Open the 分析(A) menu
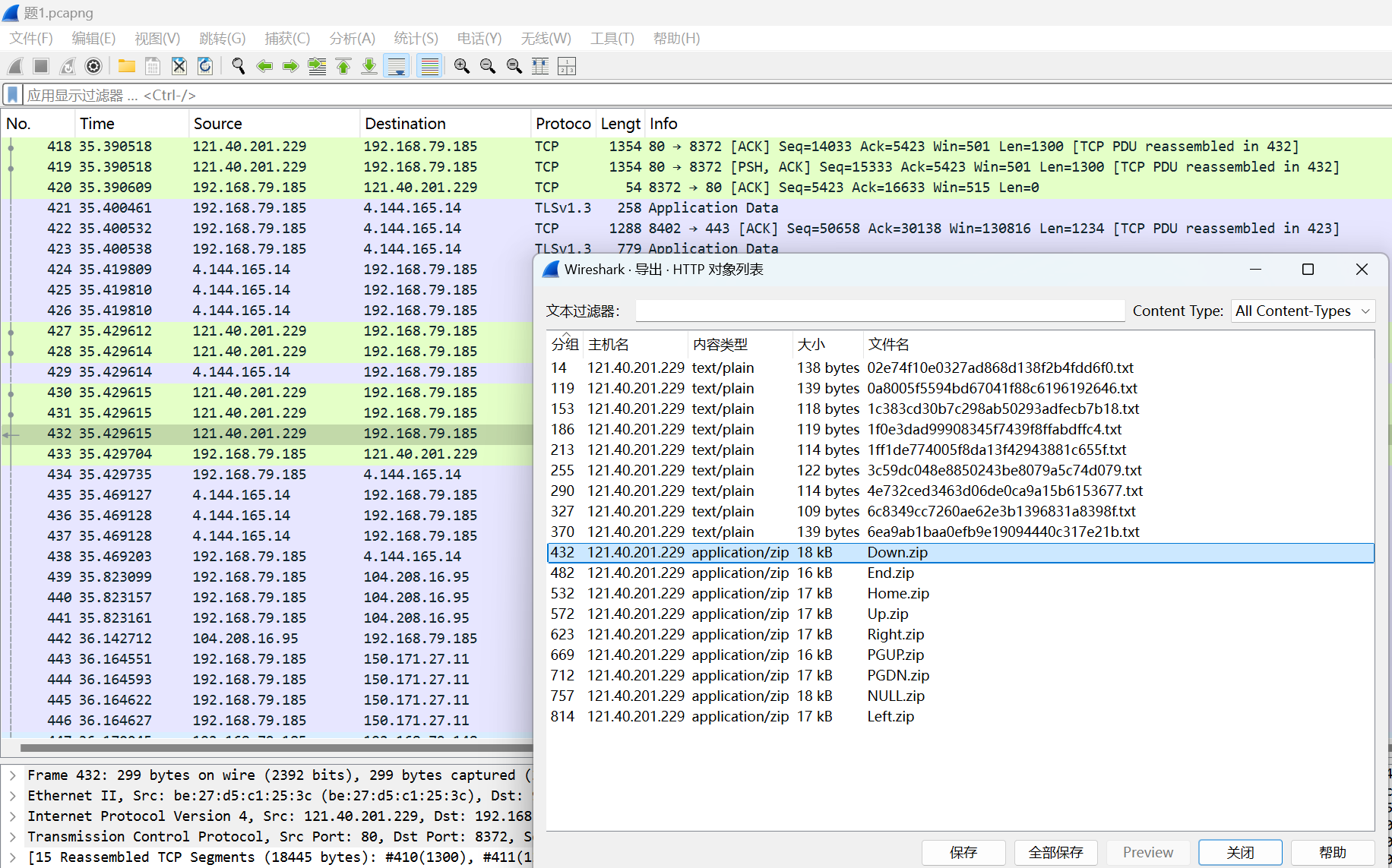The width and height of the screenshot is (1392, 868). (353, 38)
